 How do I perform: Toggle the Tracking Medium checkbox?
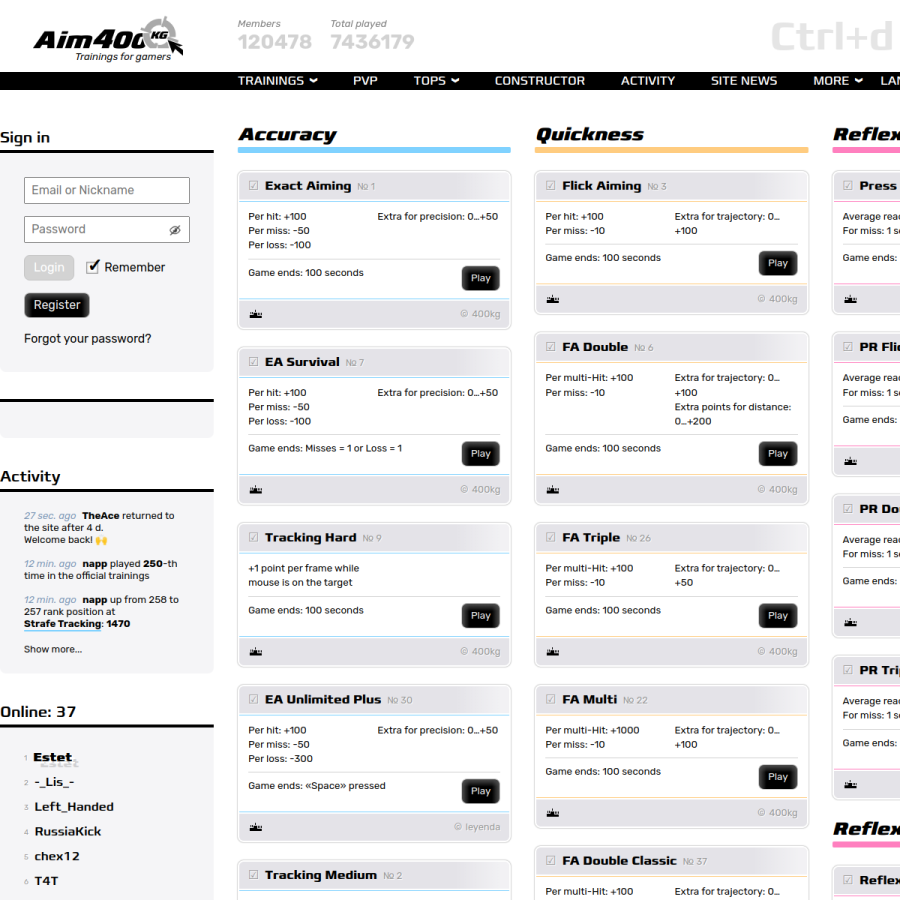pos(253,875)
